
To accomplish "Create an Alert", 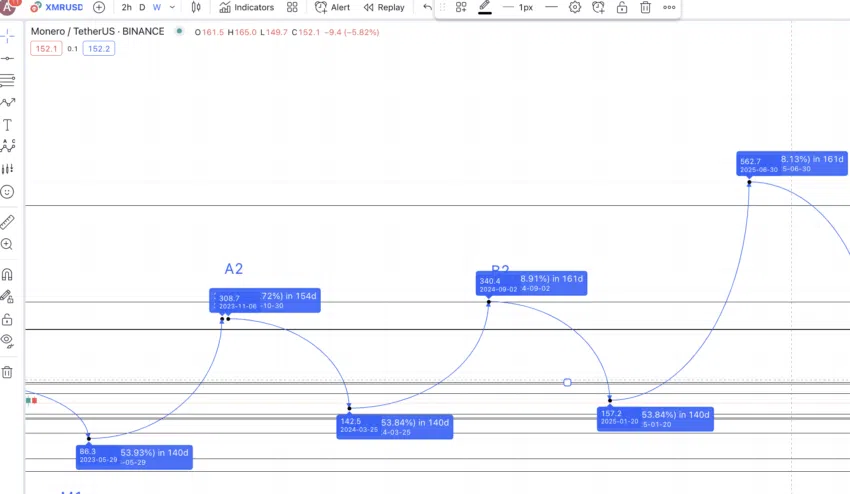I will (x=332, y=7).
